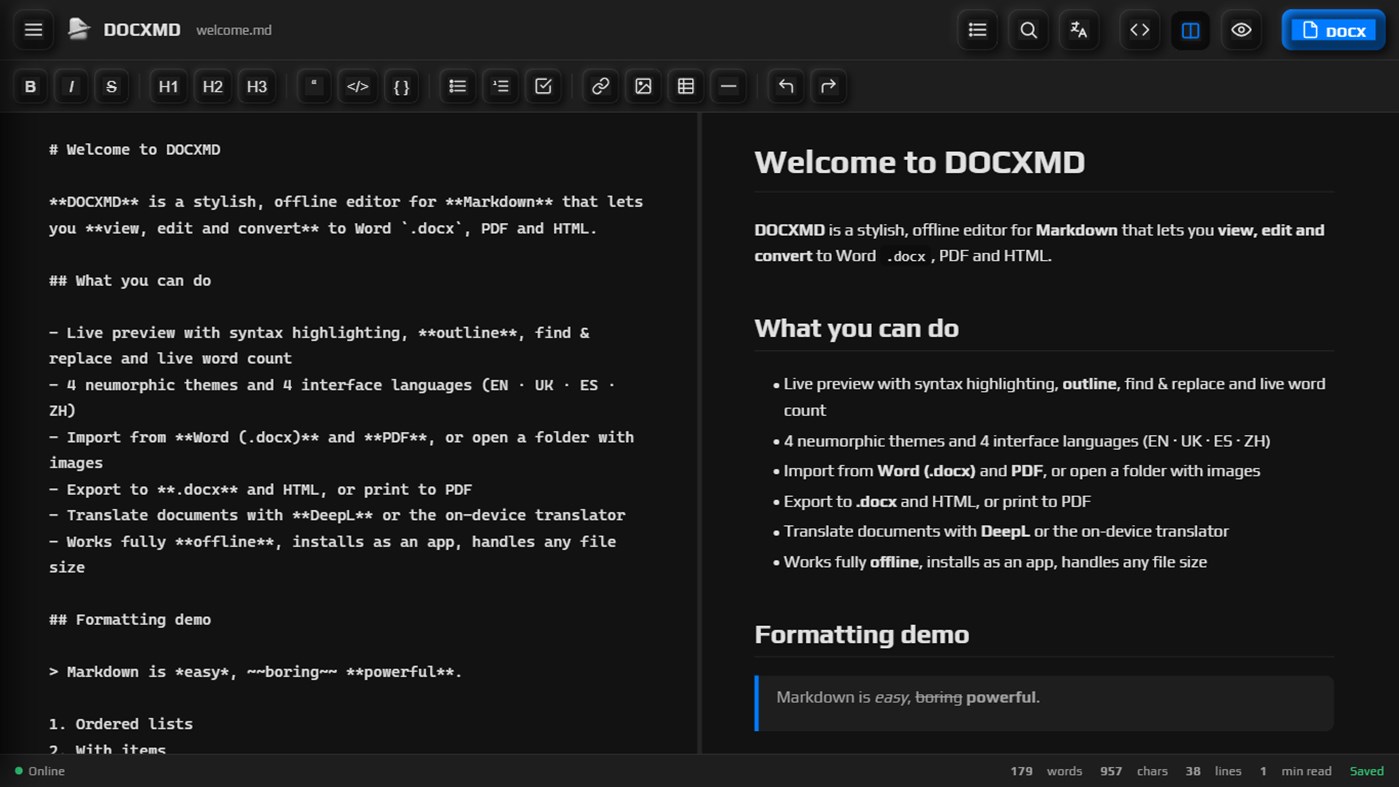Click preview bullet 'Import from Word (.docx)'
This screenshot has width=1399, height=787.
1021,471
